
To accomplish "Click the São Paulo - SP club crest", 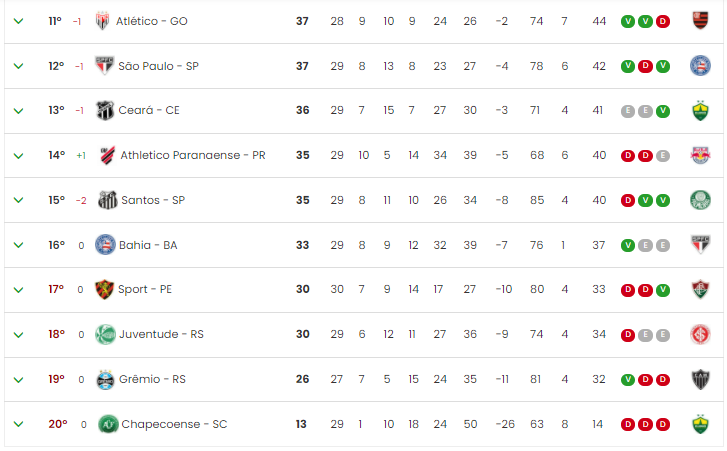I will [x=104, y=66].
